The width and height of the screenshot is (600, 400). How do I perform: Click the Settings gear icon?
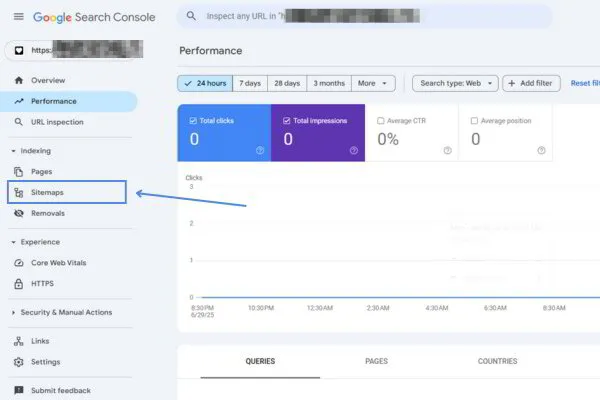[x=19, y=362]
